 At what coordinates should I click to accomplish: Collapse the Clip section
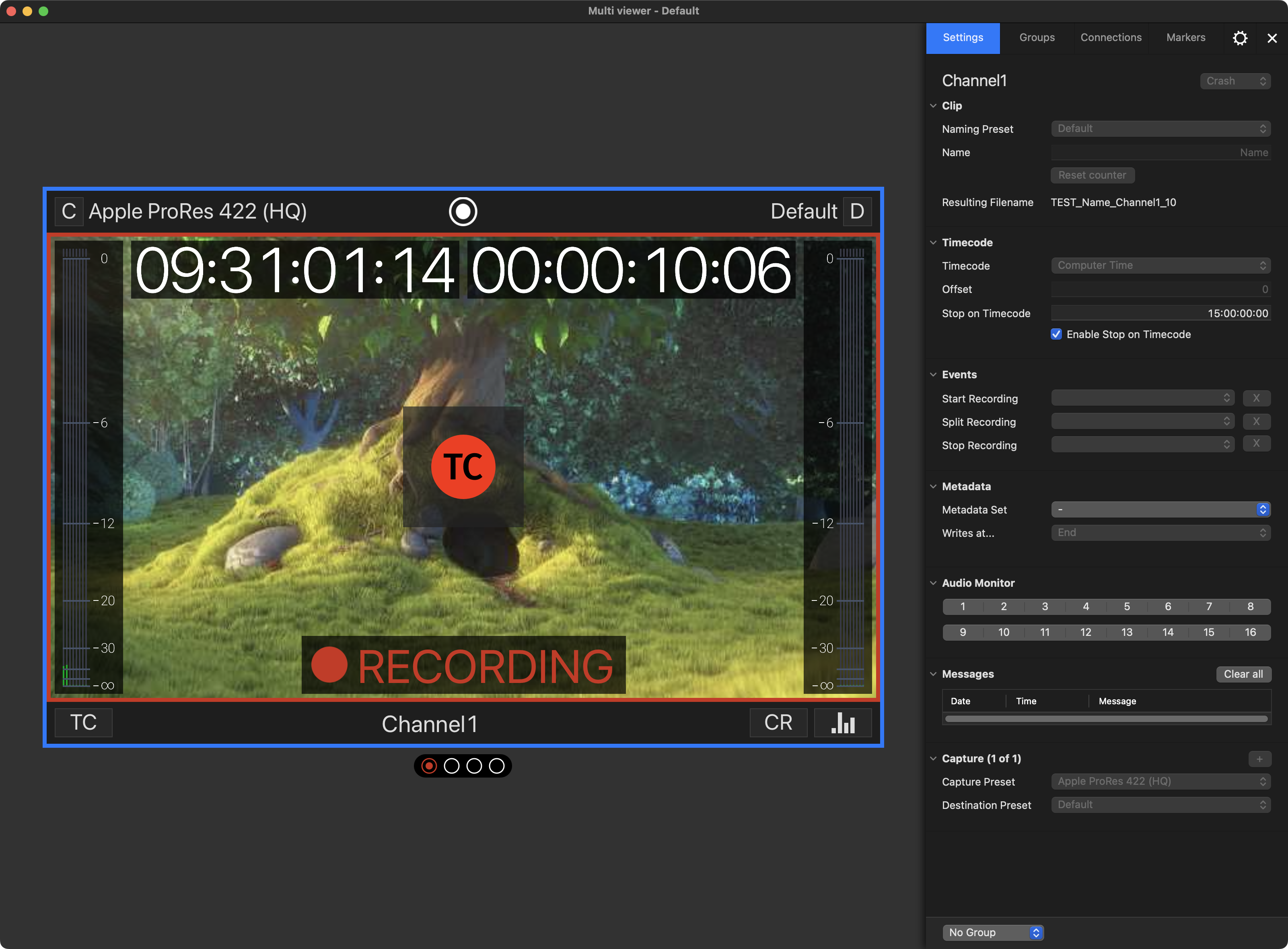[933, 106]
